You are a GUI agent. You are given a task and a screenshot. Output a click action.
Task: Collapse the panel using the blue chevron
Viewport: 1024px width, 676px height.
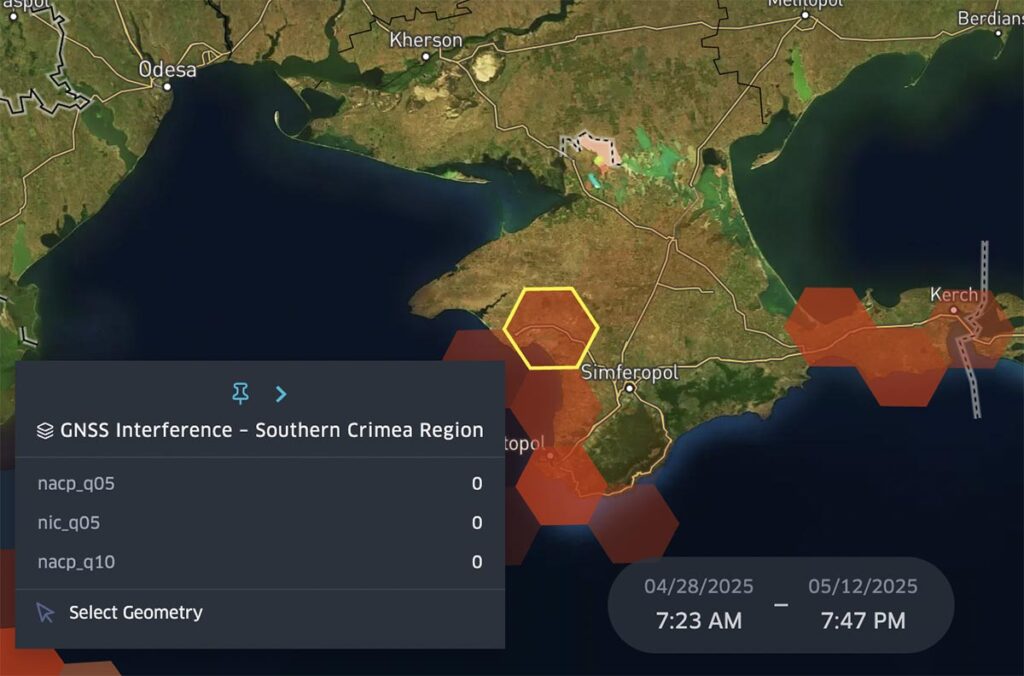(281, 393)
